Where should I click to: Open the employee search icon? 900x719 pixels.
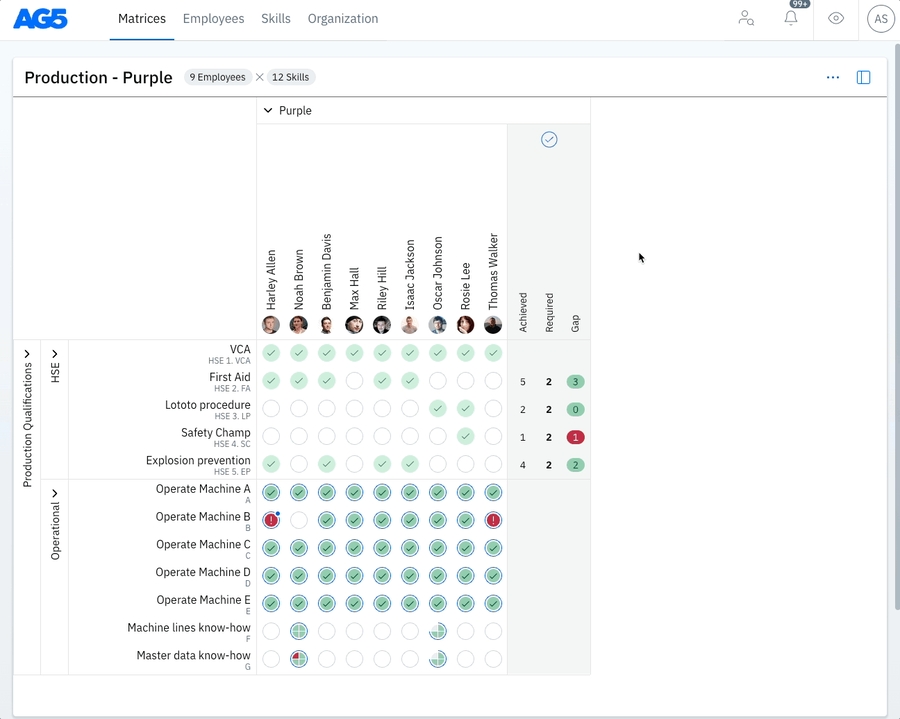click(x=746, y=18)
